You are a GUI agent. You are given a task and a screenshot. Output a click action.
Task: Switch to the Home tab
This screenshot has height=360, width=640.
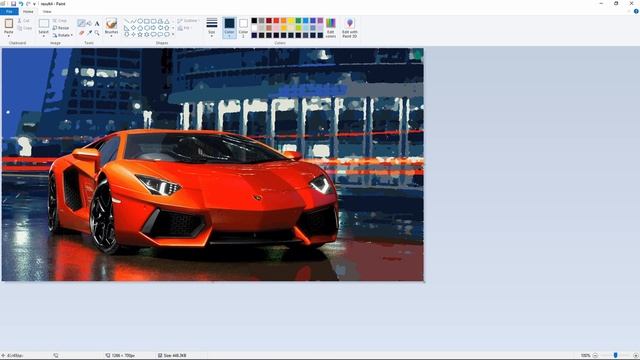tap(28, 11)
